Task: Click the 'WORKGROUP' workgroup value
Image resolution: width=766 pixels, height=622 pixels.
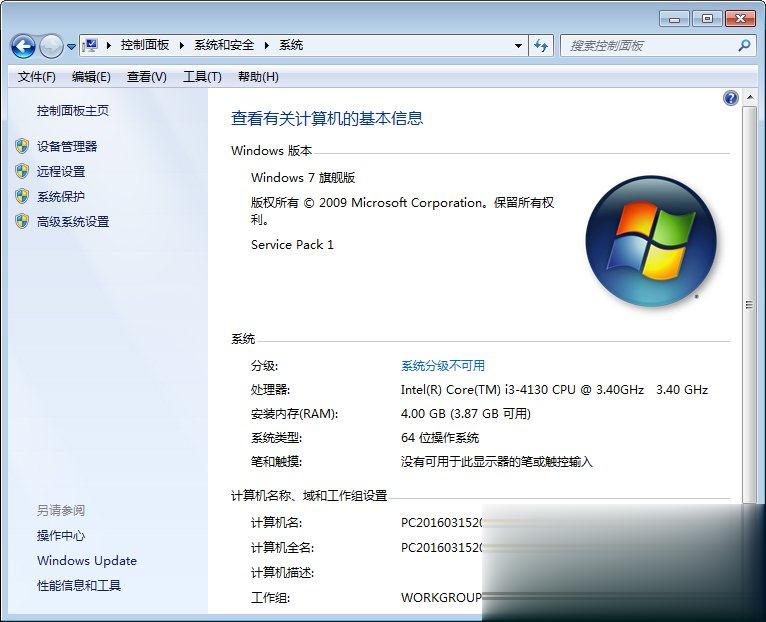Action: pos(441,598)
